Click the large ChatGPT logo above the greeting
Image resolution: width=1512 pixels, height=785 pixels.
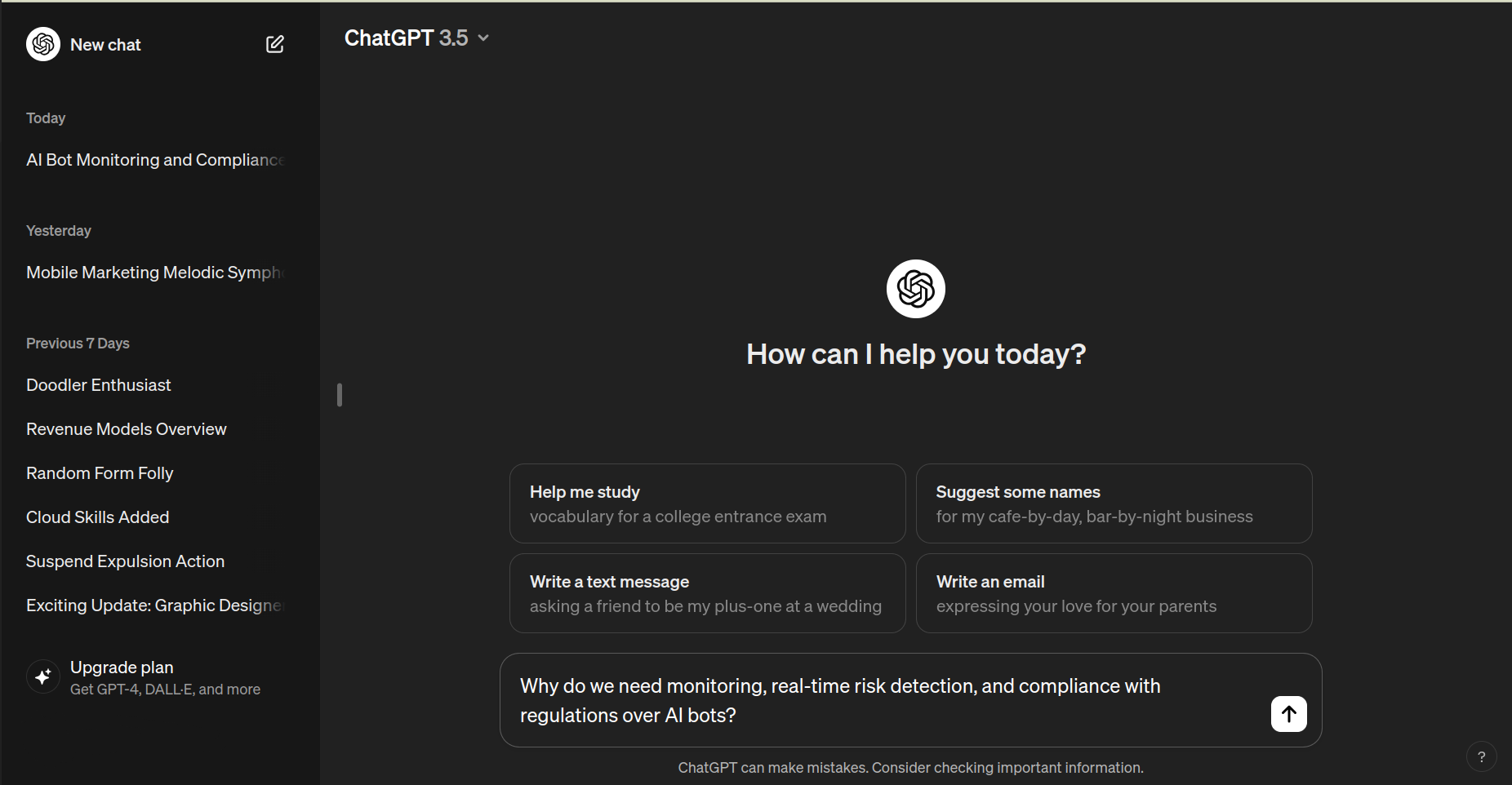coord(915,289)
